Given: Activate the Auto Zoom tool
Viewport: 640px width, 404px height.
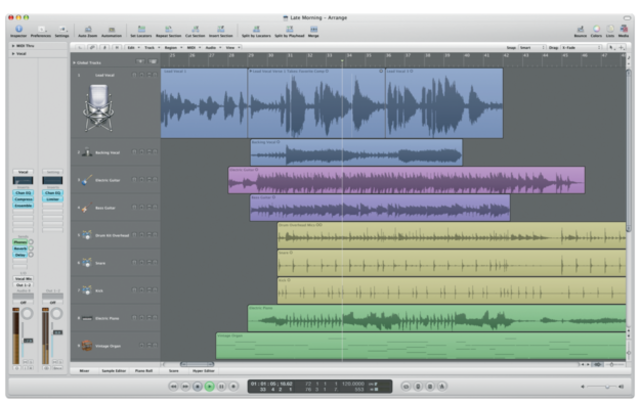Looking at the screenshot, I should [x=88, y=29].
